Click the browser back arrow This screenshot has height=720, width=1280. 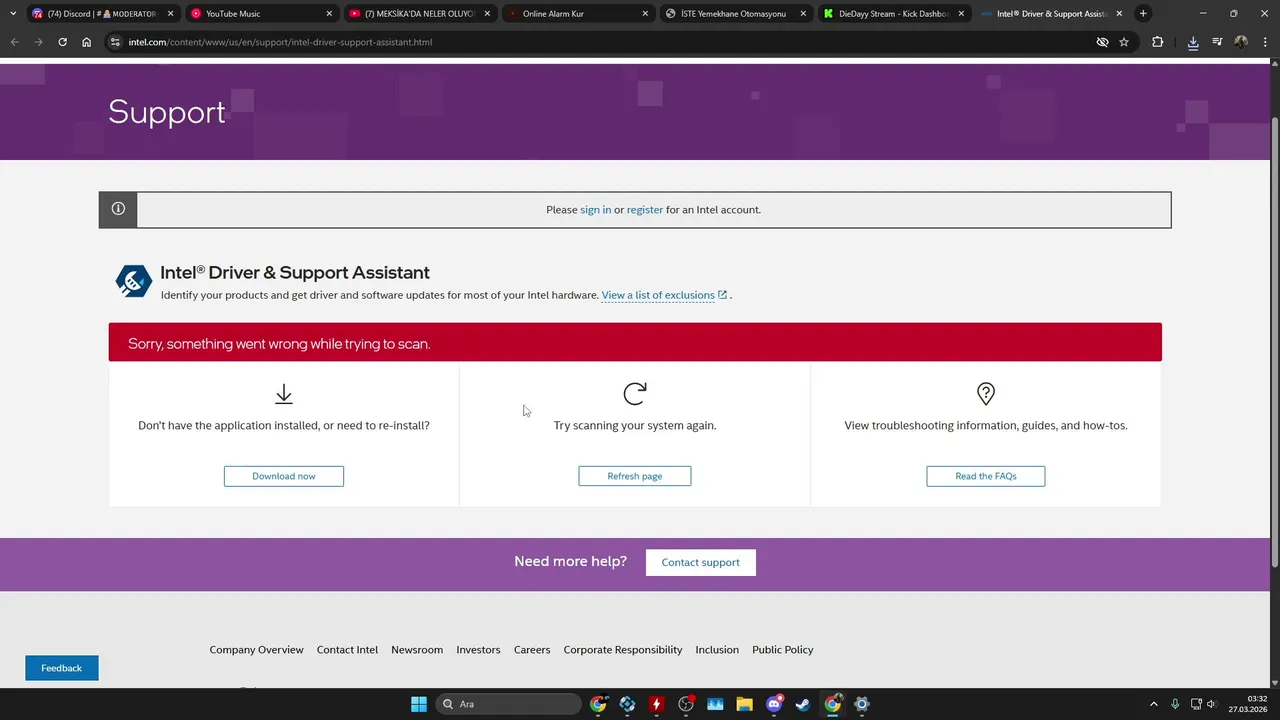(14, 42)
